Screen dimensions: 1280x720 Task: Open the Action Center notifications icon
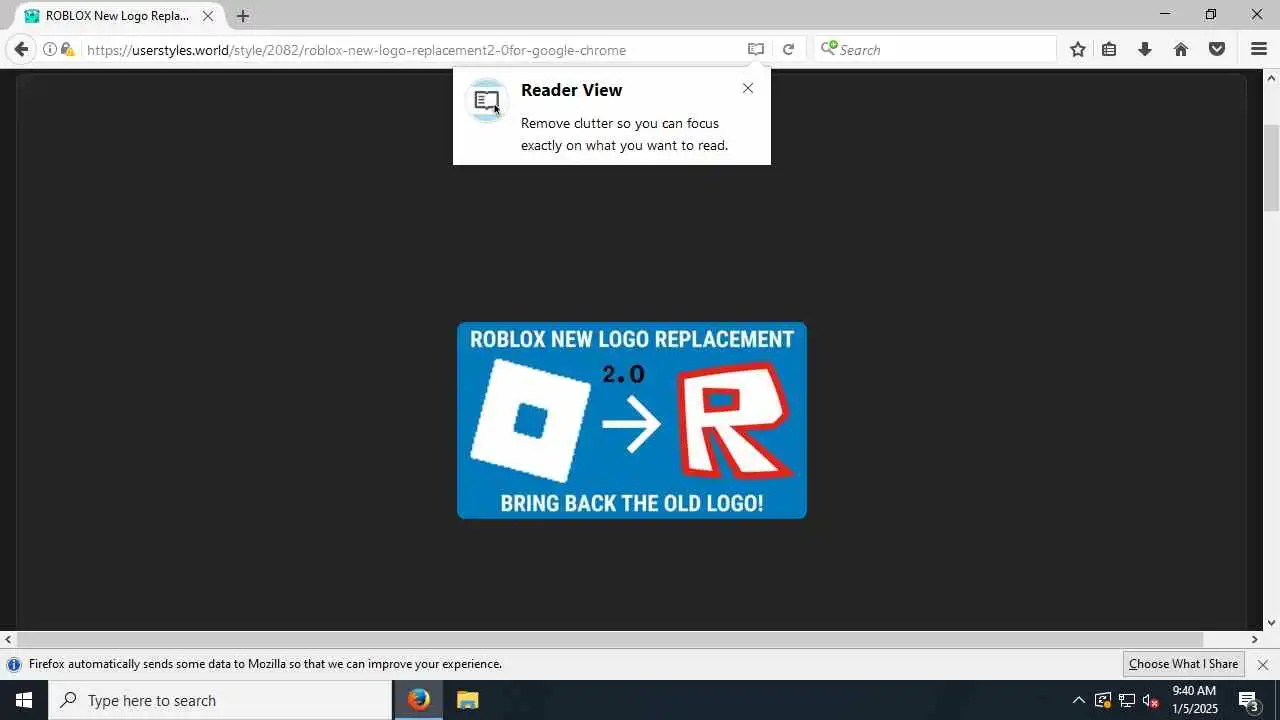1248,700
